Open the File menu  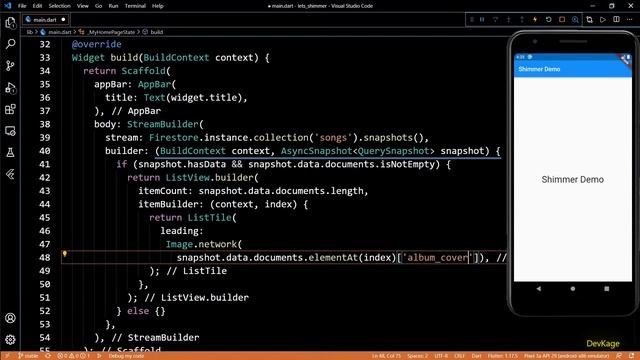tap(22, 6)
